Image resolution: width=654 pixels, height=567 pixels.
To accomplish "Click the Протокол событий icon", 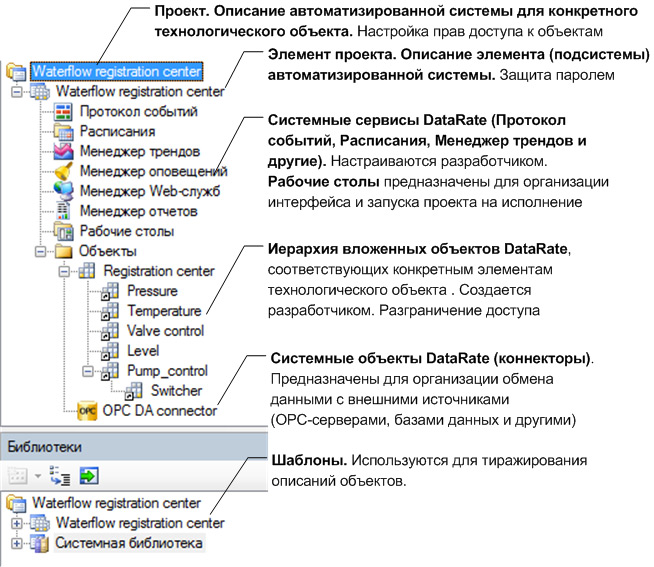I will 63,111.
